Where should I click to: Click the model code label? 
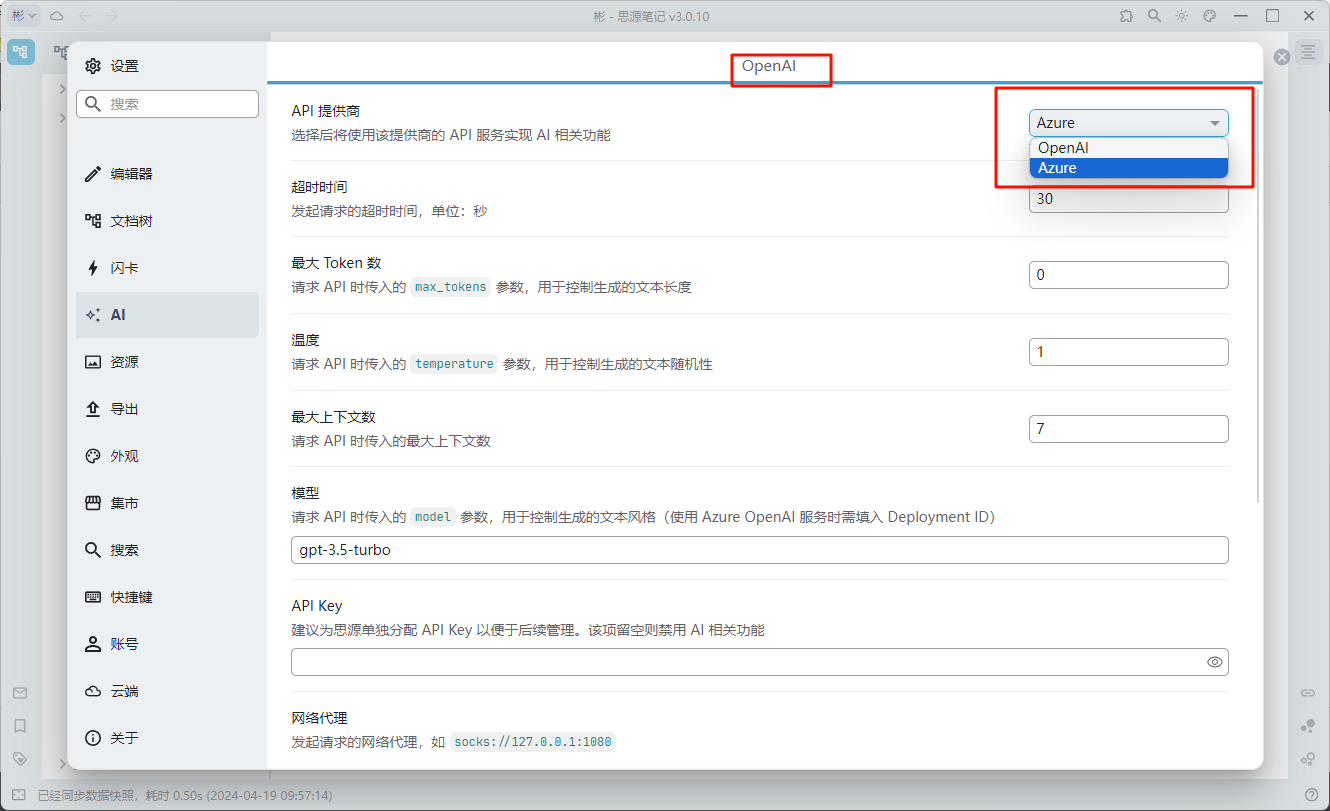434,517
